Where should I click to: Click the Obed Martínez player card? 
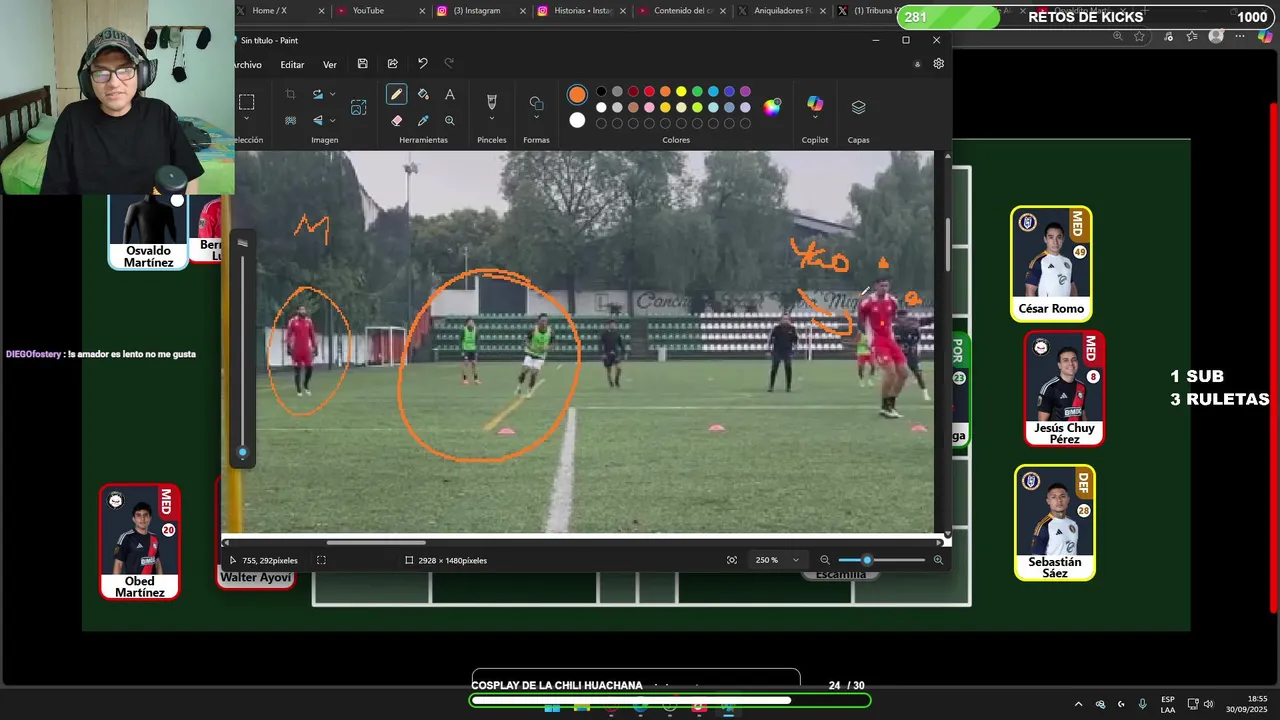pos(140,542)
